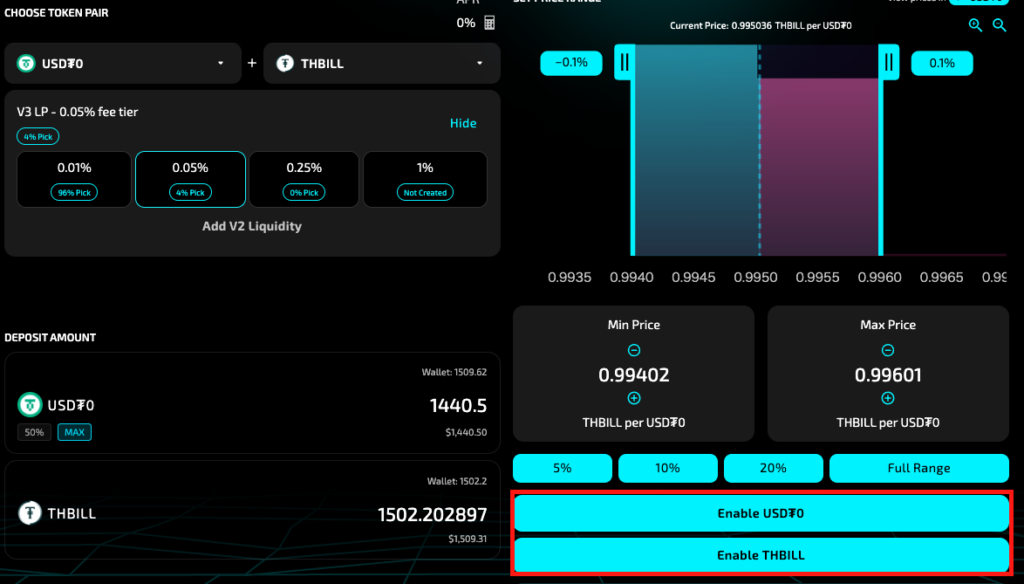Select the 0.01% fee tier
Viewport: 1024px width, 584px height.
coord(74,179)
